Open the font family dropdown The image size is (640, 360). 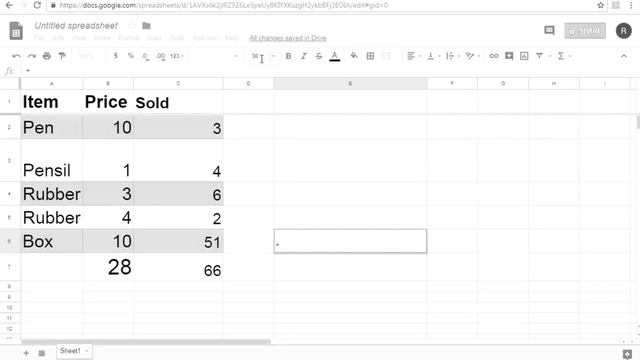click(x=214, y=56)
